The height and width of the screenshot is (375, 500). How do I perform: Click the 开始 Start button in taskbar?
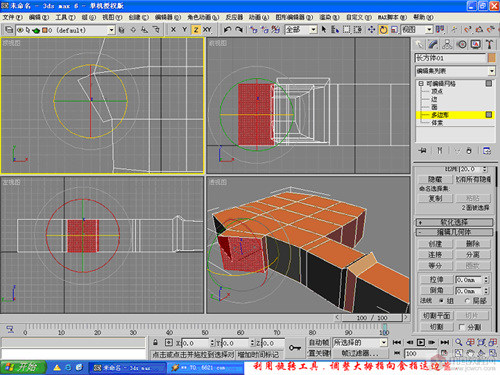pyautogui.click(x=23, y=367)
